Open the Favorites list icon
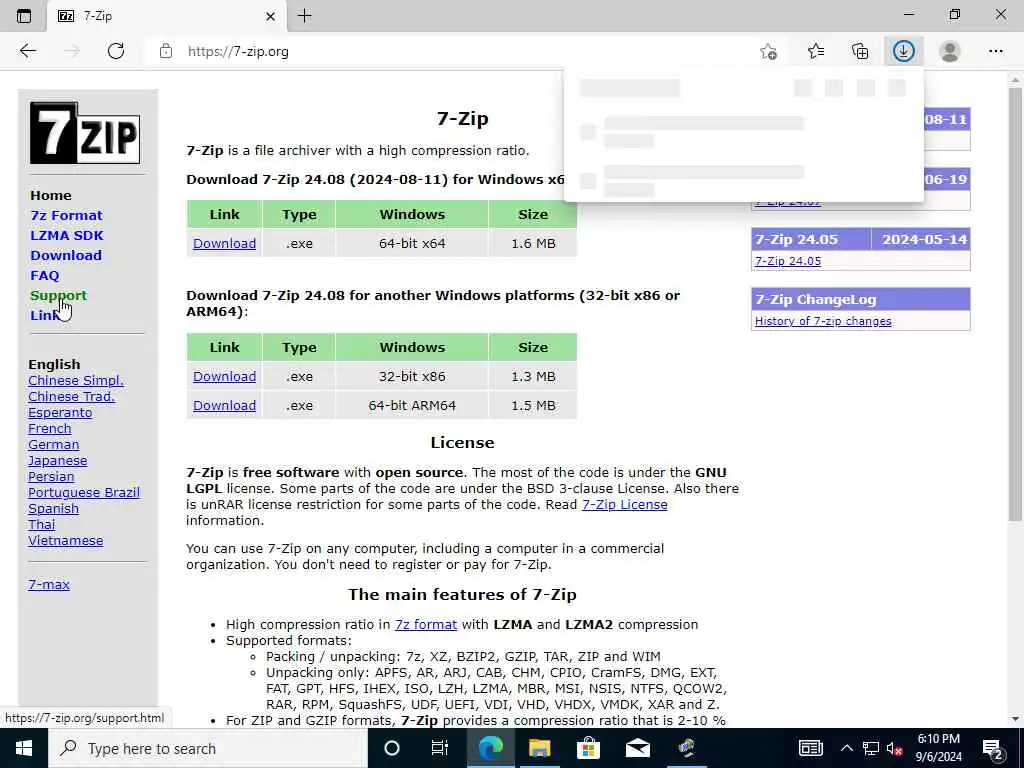The image size is (1024, 768). (816, 51)
